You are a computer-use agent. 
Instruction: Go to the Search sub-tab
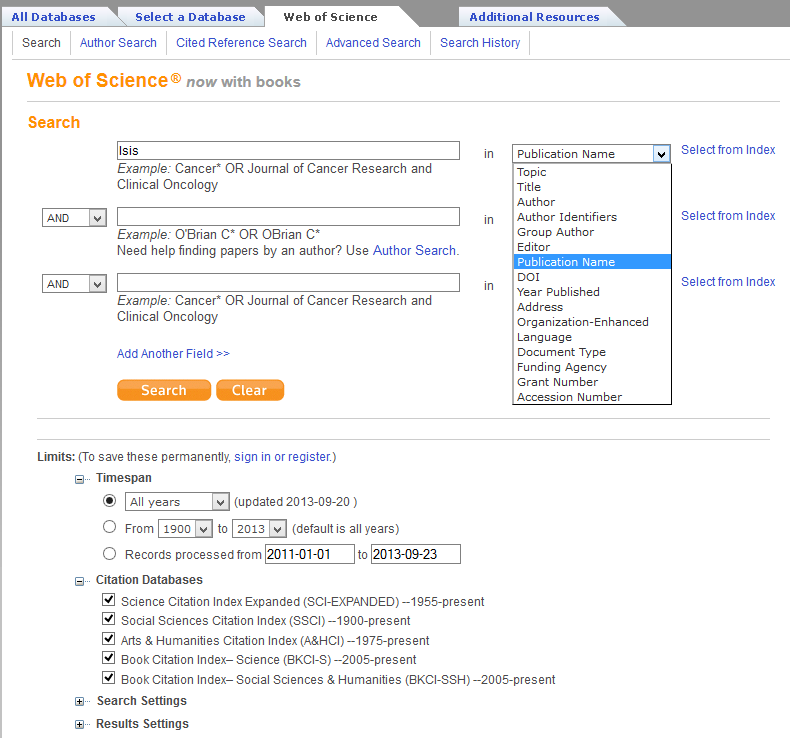coord(41,43)
